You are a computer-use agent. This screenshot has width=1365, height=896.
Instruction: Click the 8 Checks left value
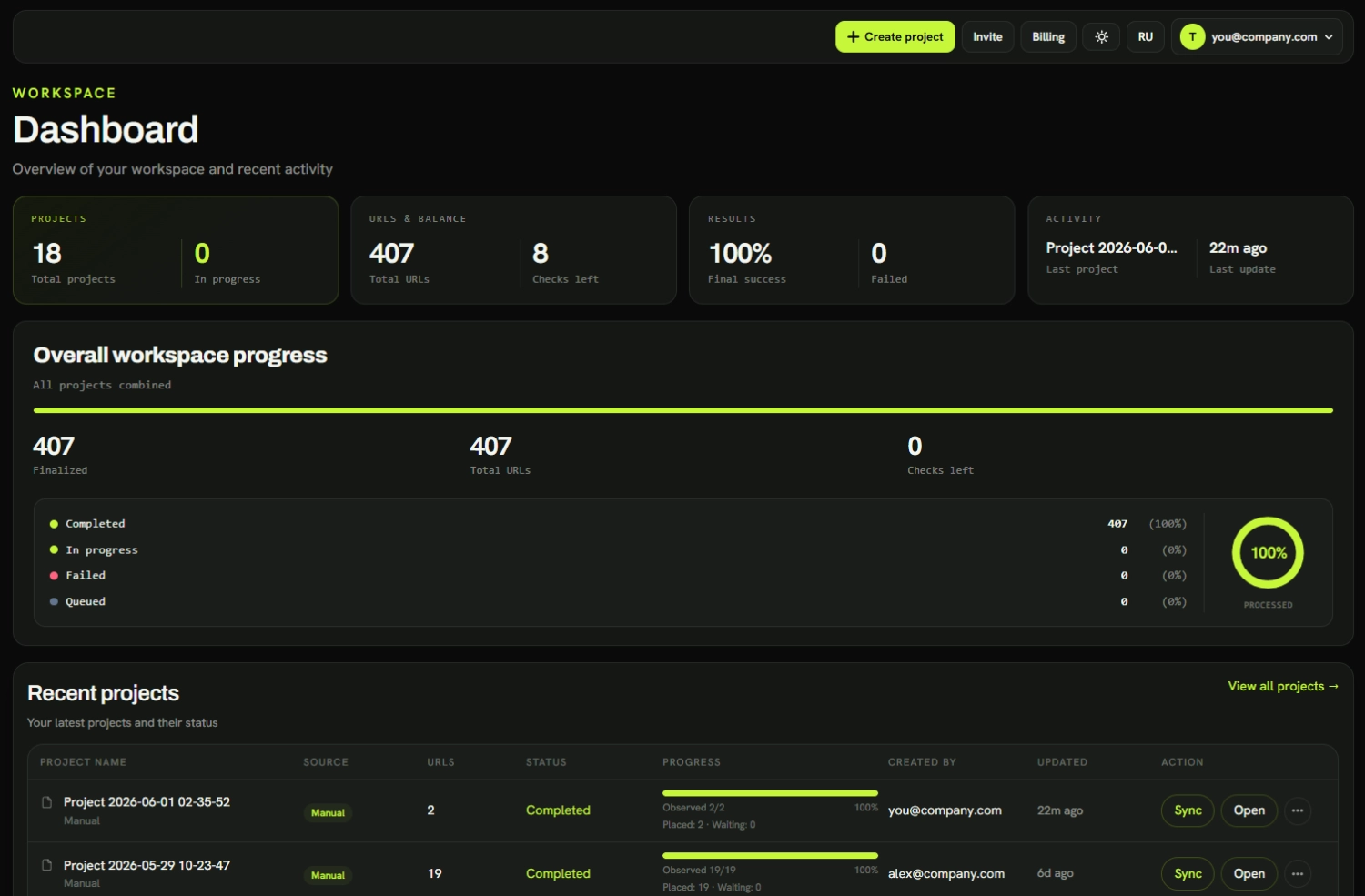click(541, 253)
